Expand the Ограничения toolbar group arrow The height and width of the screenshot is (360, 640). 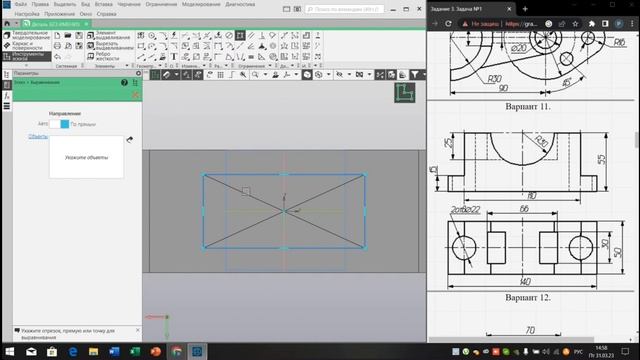pyautogui.click(x=270, y=66)
